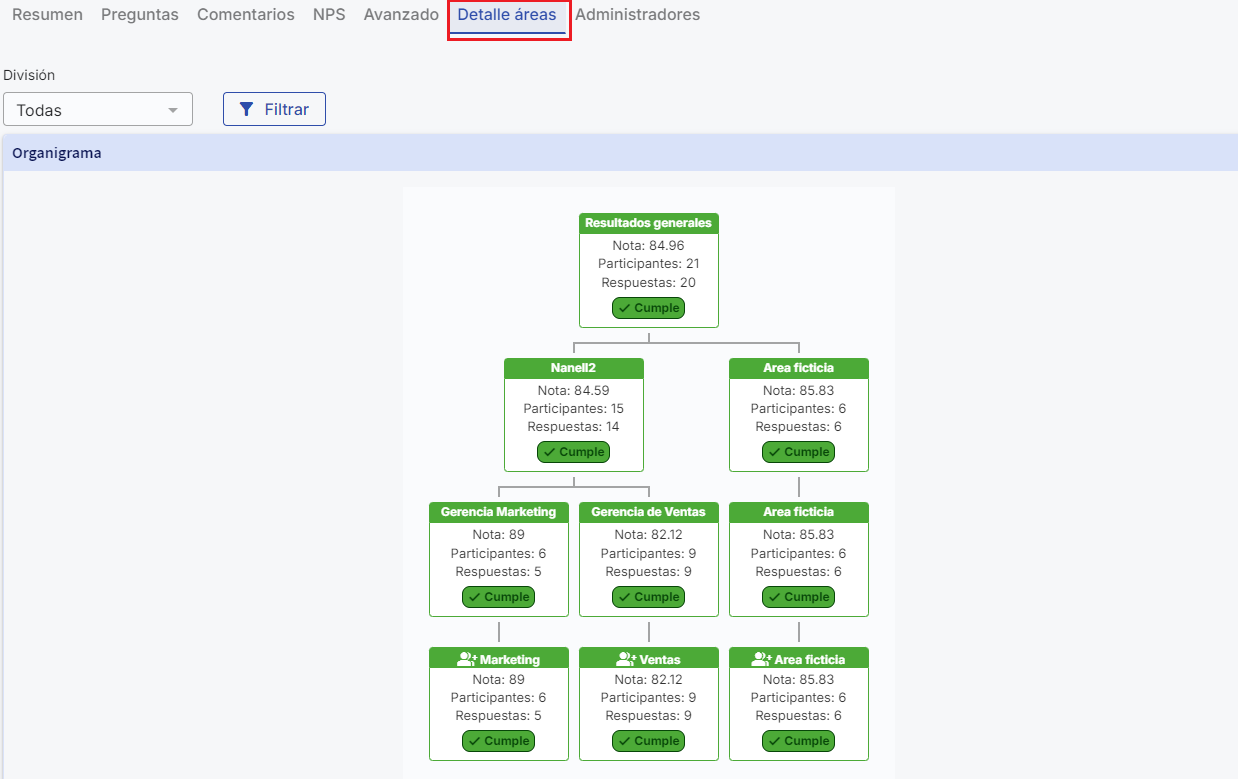Click Cumple badge in Gerencia de Ventas card
Image resolution: width=1238 pixels, height=779 pixels.
tap(648, 597)
